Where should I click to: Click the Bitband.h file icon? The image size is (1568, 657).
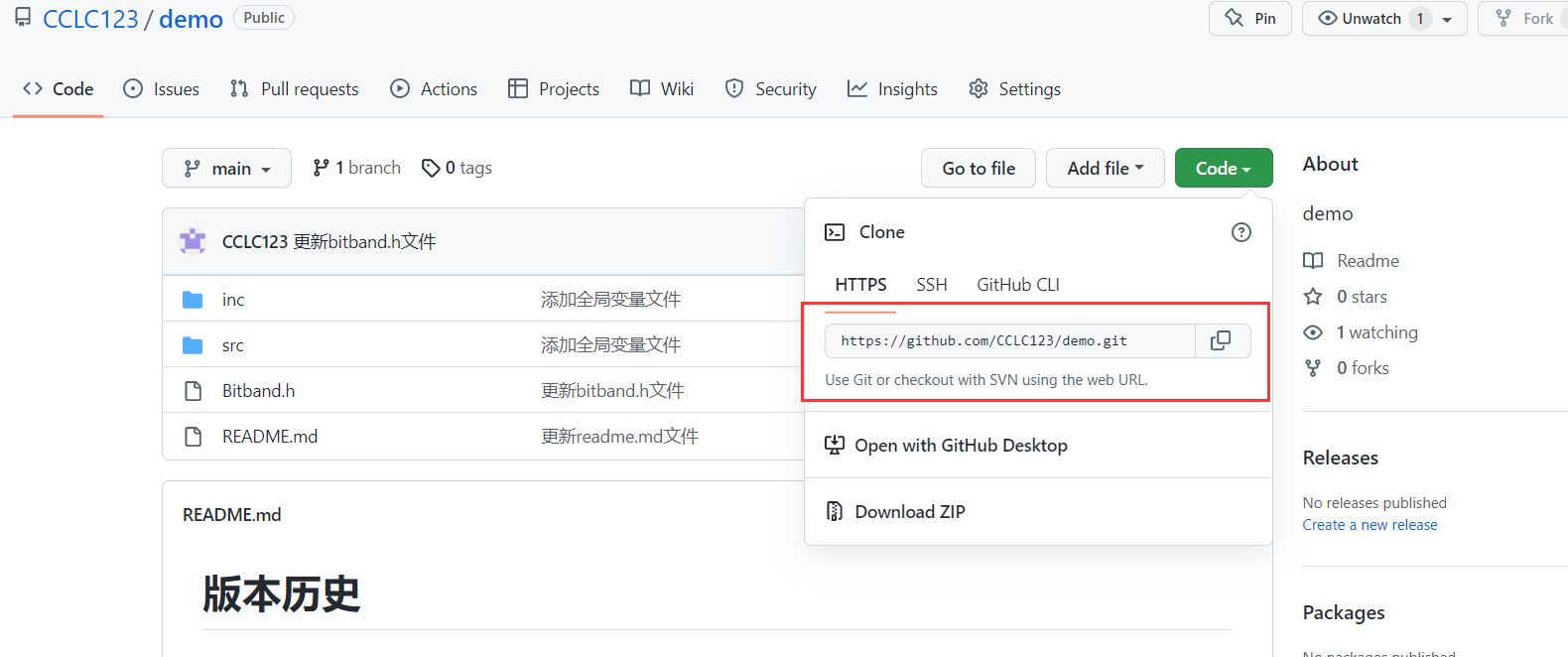pyautogui.click(x=194, y=390)
